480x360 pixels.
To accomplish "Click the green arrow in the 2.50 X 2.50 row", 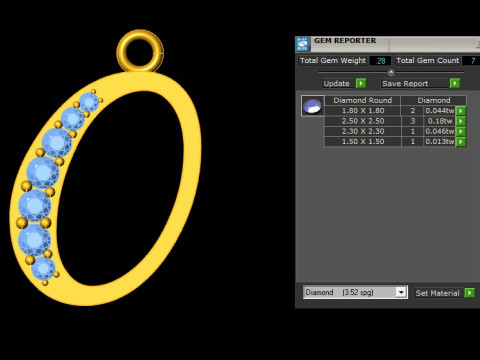I will [x=461, y=121].
